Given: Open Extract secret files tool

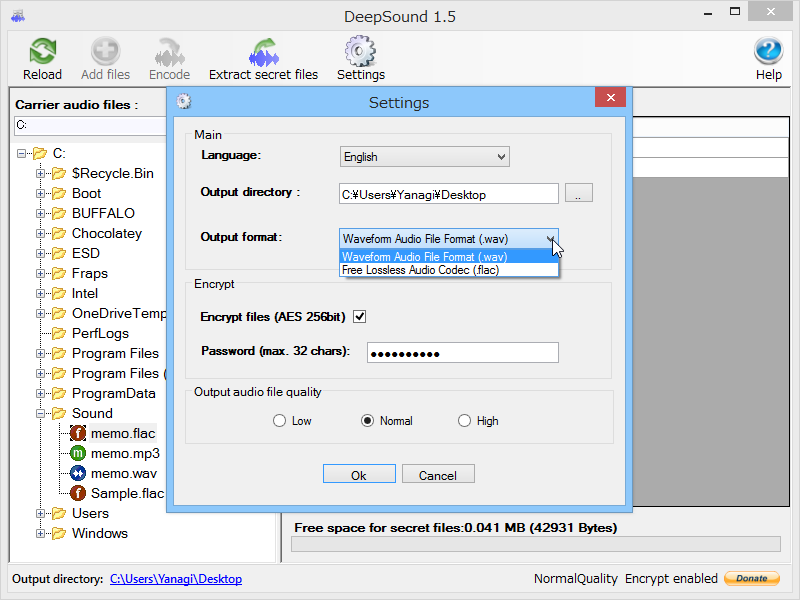Looking at the screenshot, I should pyautogui.click(x=263, y=59).
